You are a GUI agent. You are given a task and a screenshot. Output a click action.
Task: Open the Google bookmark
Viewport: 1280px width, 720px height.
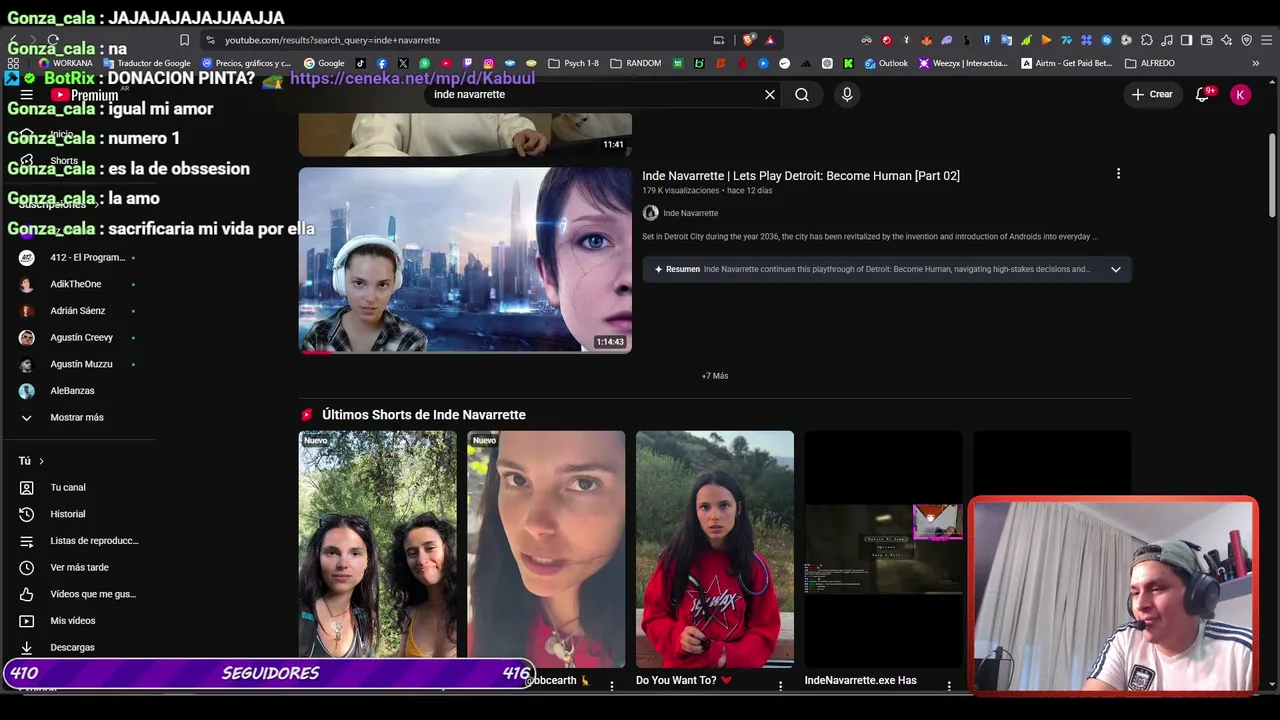pos(324,63)
